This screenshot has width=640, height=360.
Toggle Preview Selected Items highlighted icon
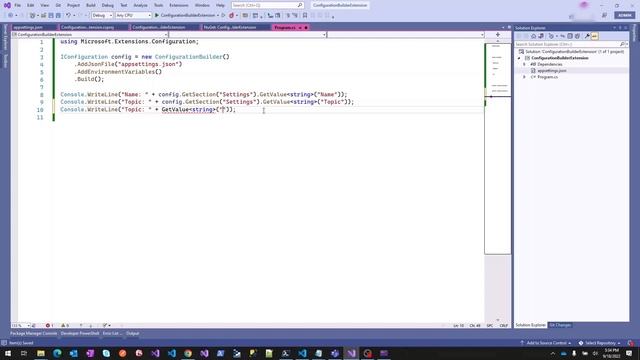coord(595,36)
